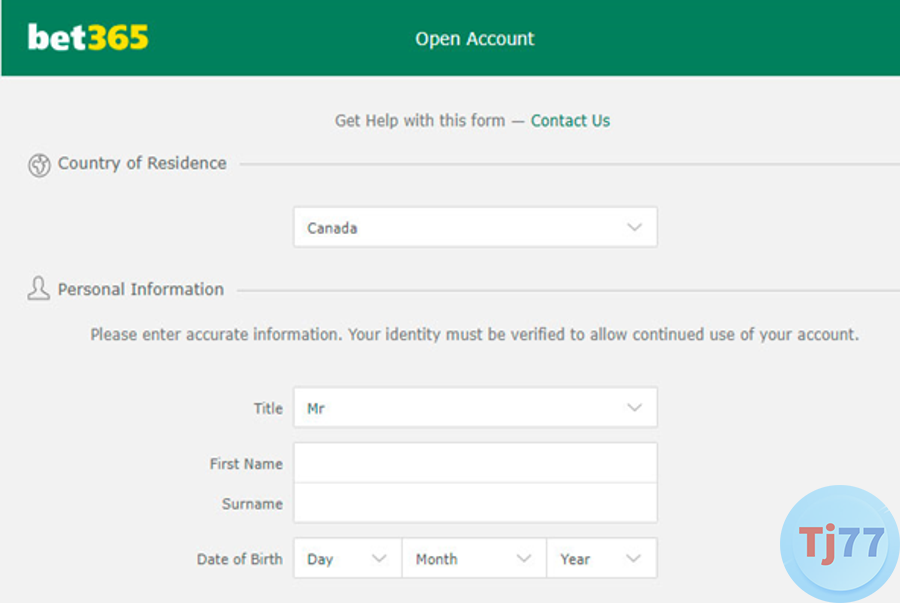Click the chevron on the Title selector
Viewport: 900px width, 603px height.
click(x=634, y=408)
